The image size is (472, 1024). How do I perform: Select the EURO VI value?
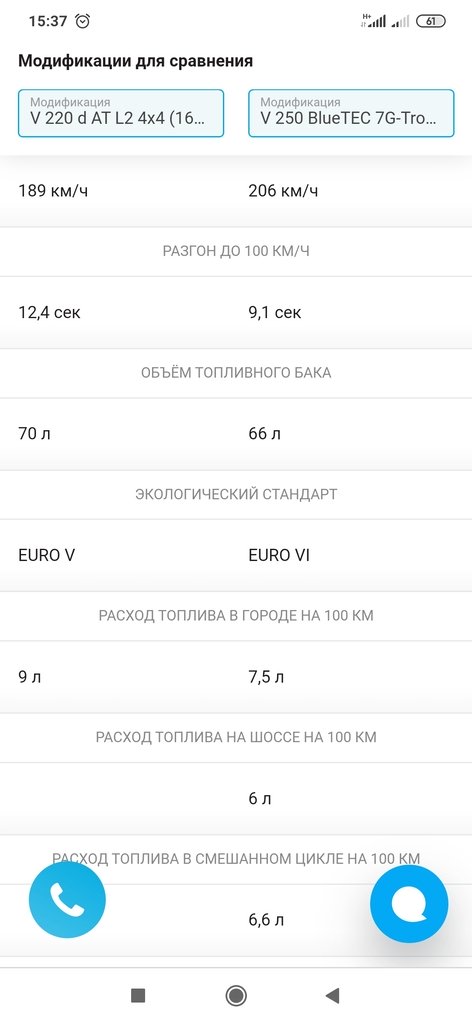(x=279, y=555)
